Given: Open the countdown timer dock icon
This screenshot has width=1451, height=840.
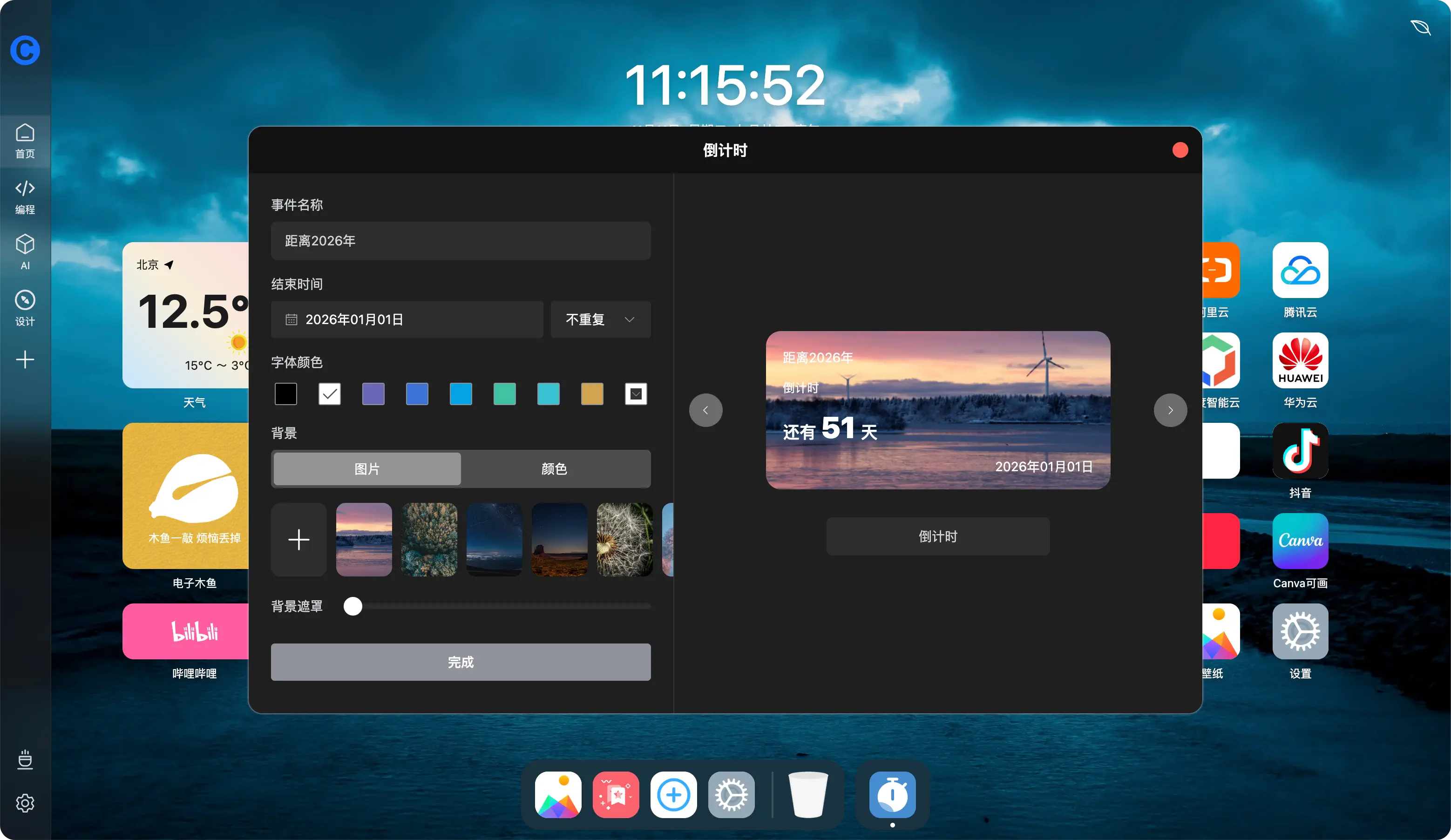Looking at the screenshot, I should coord(892,794).
